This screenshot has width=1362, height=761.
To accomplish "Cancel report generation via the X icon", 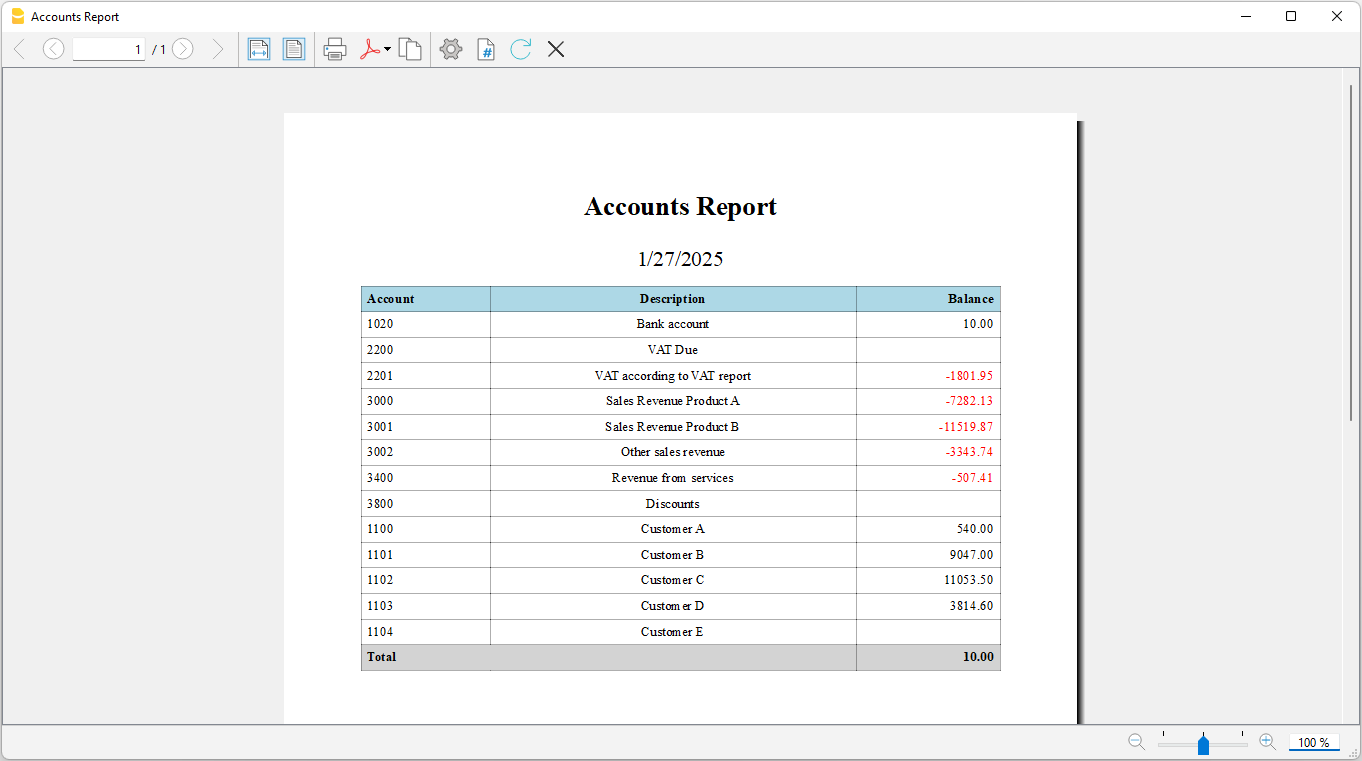I will pos(555,48).
